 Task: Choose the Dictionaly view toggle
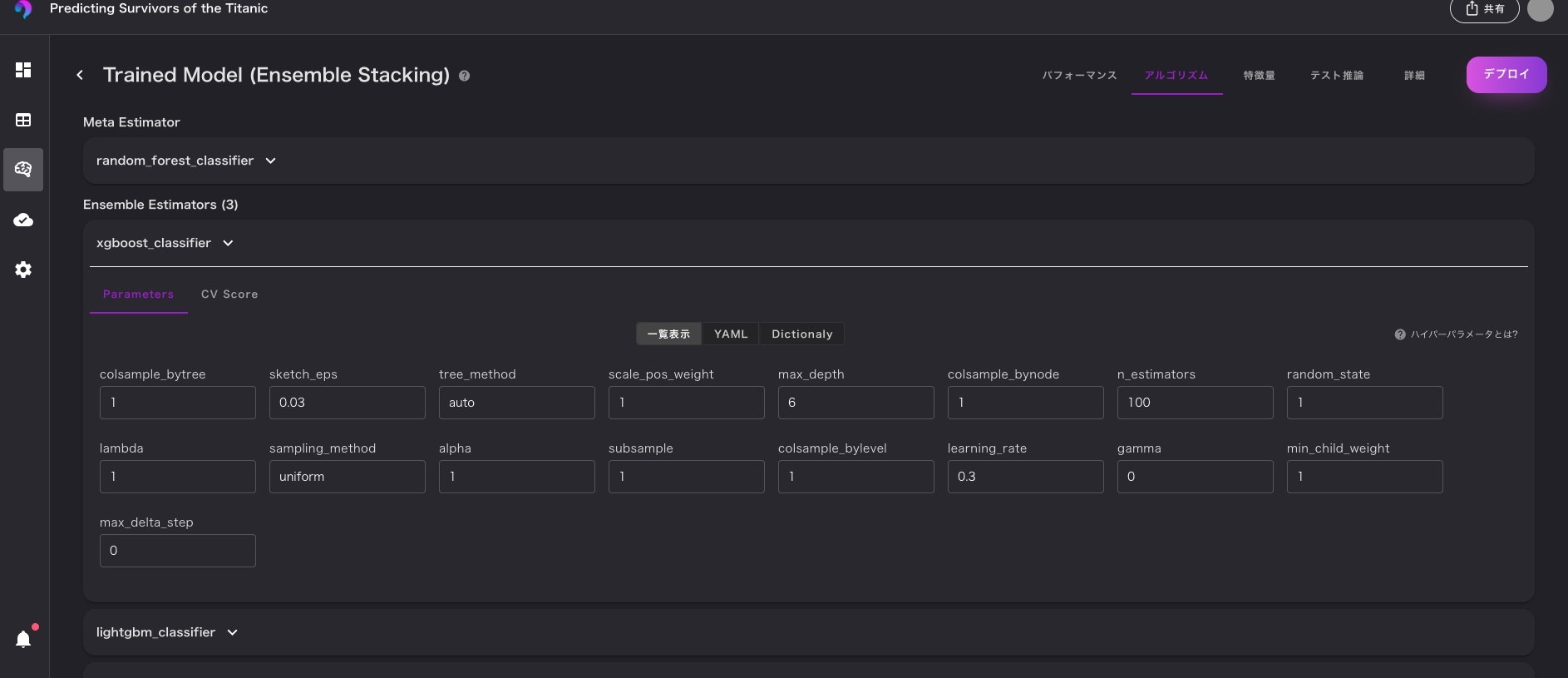(801, 334)
